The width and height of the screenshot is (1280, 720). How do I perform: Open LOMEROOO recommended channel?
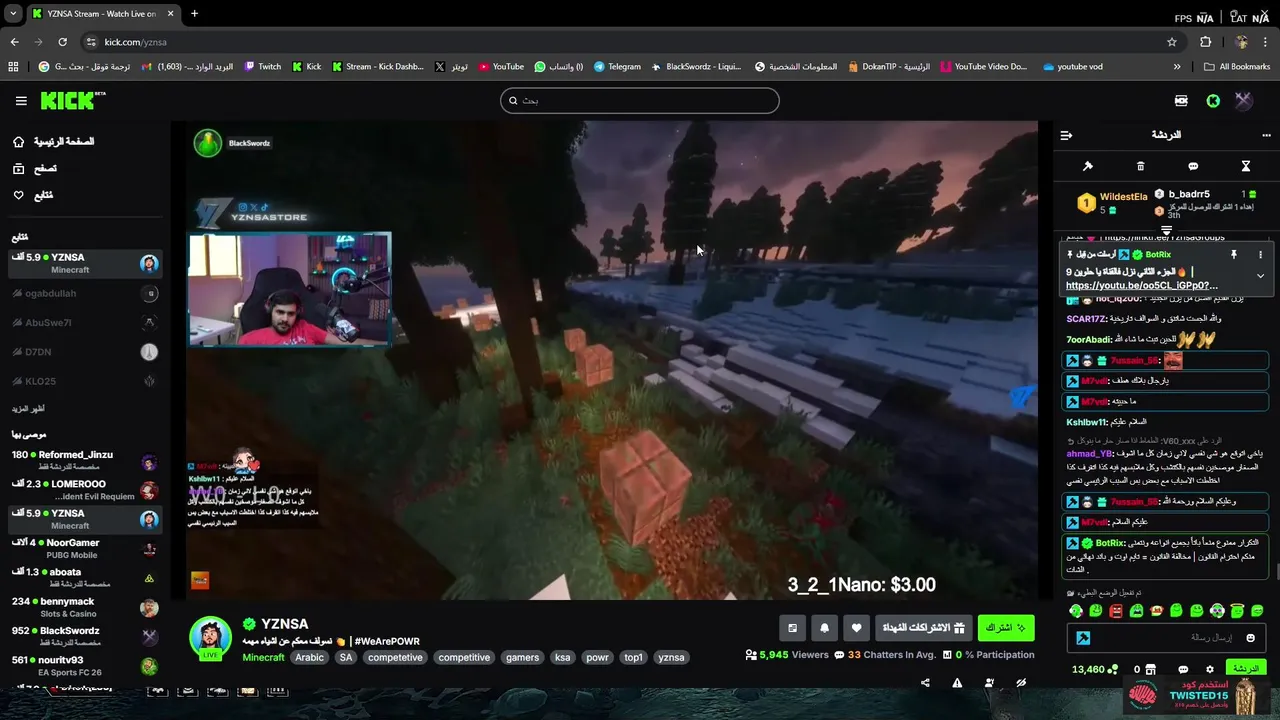[85, 490]
